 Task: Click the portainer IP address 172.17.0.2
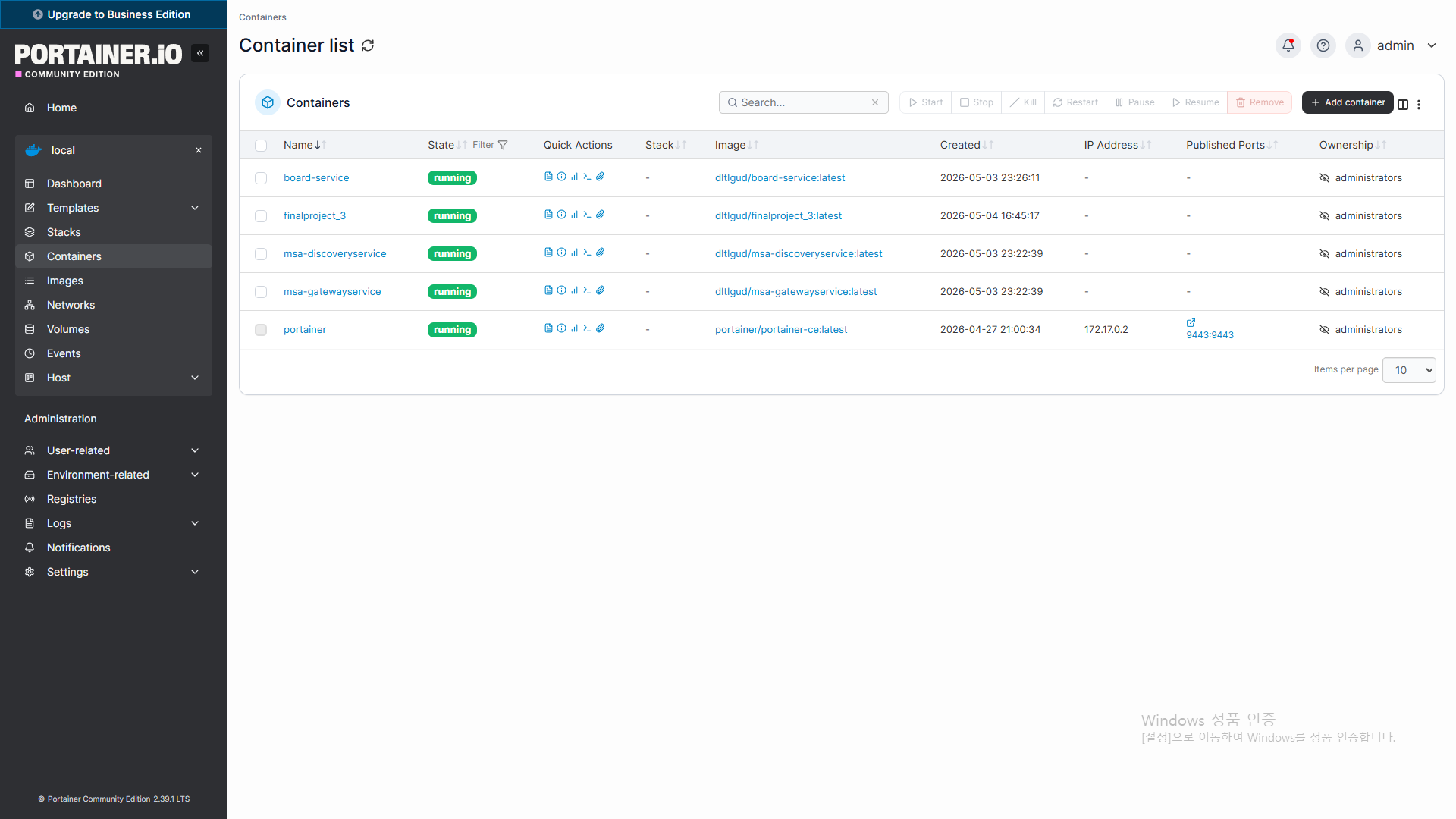[x=1106, y=330]
